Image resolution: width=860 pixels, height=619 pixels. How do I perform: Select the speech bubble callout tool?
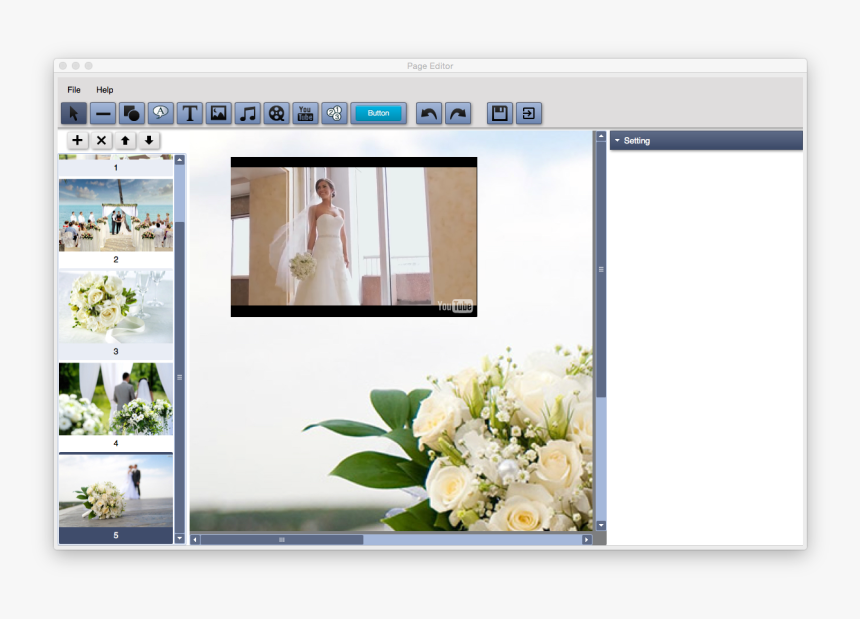tap(160, 113)
